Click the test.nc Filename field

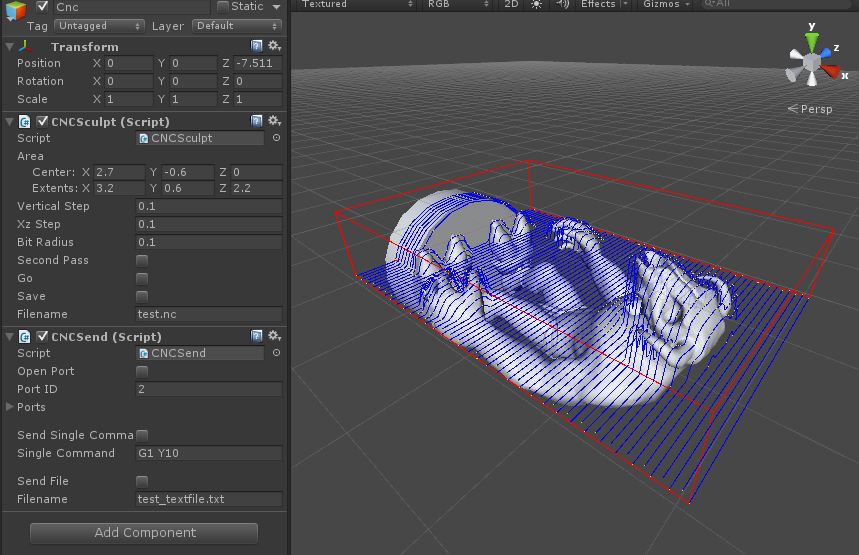[x=209, y=314]
